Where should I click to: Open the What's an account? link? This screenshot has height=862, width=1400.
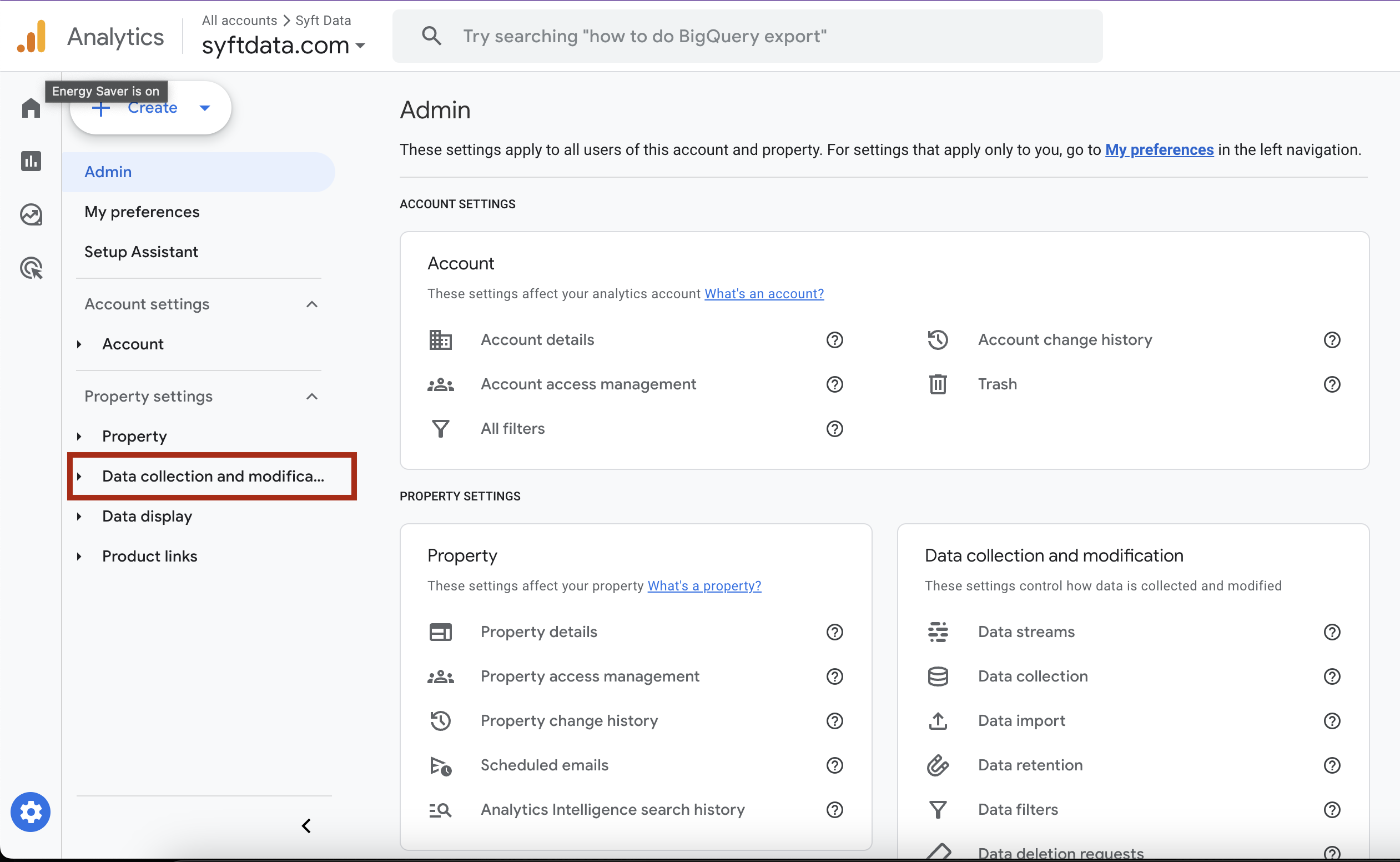pos(763,294)
